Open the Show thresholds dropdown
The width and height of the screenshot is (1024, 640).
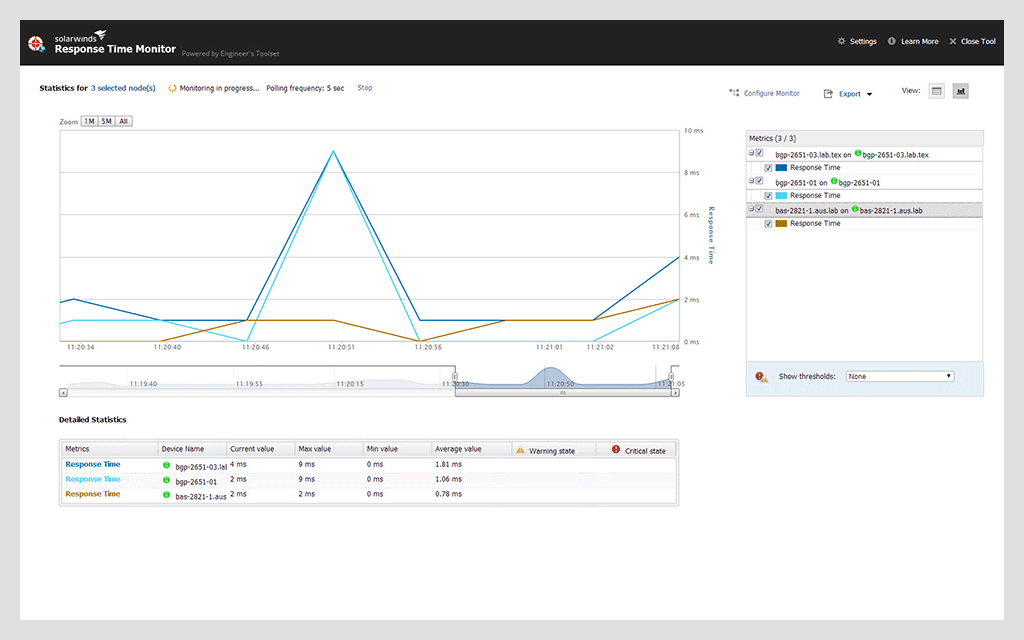[x=899, y=375]
